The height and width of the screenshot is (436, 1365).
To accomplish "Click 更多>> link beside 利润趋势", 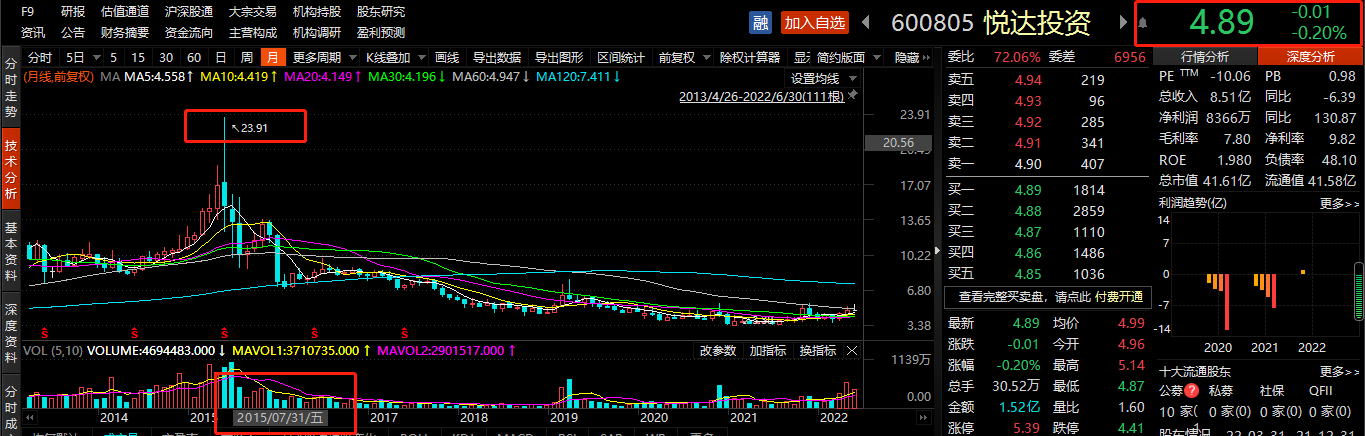I will pyautogui.click(x=1338, y=203).
